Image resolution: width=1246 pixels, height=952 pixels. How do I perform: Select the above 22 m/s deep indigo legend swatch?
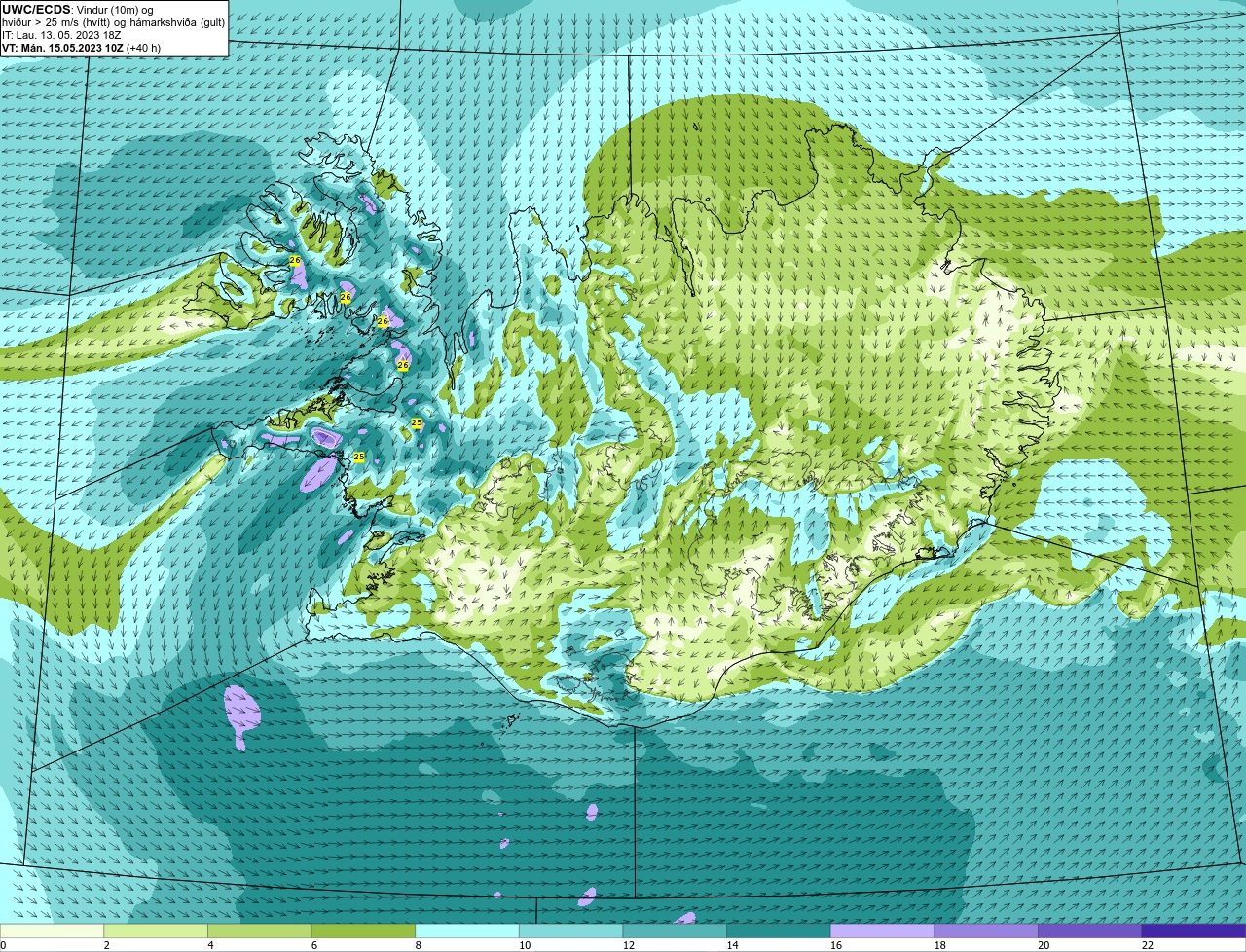(x=1193, y=932)
